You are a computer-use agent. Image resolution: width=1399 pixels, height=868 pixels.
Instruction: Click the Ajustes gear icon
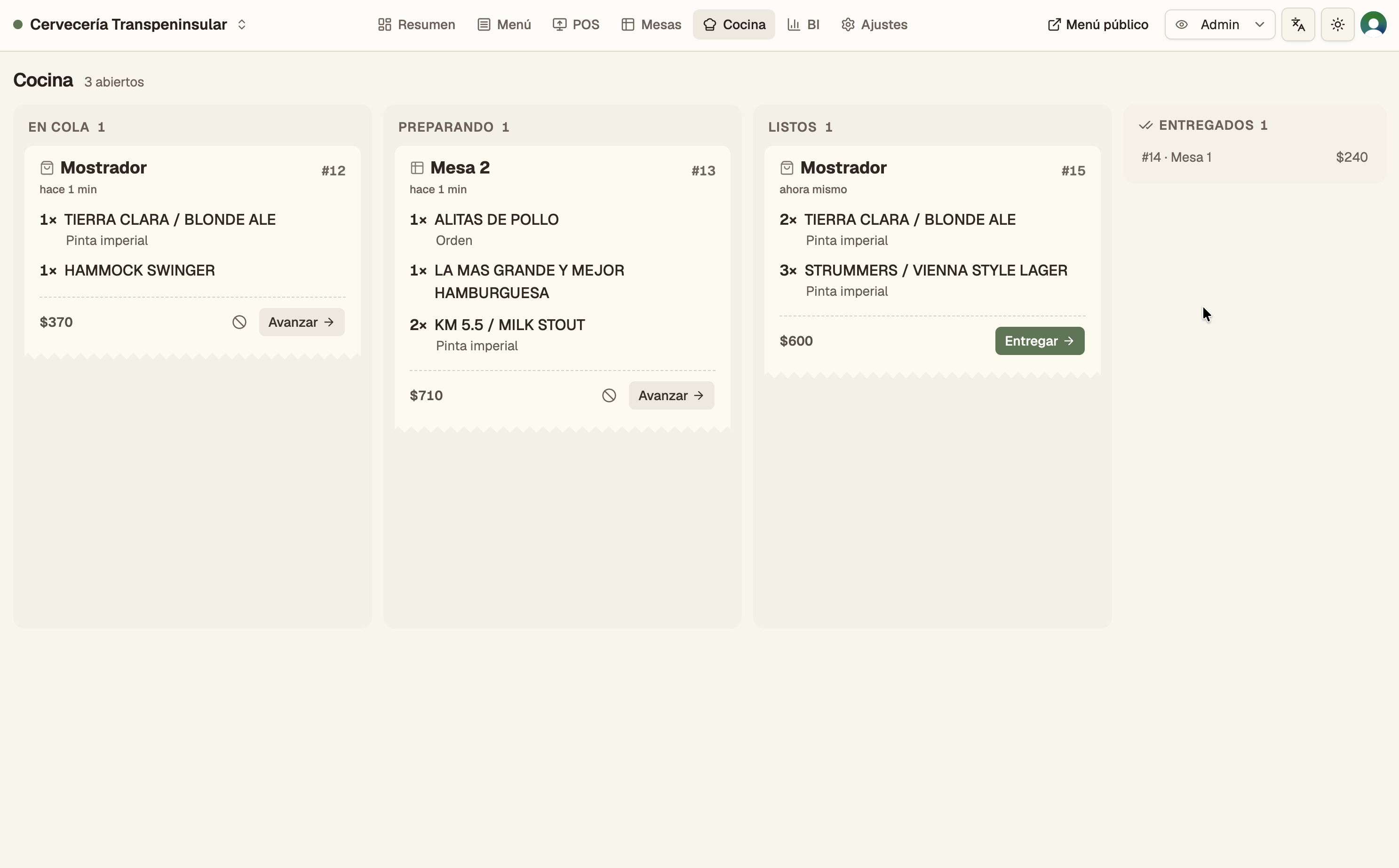(x=848, y=24)
